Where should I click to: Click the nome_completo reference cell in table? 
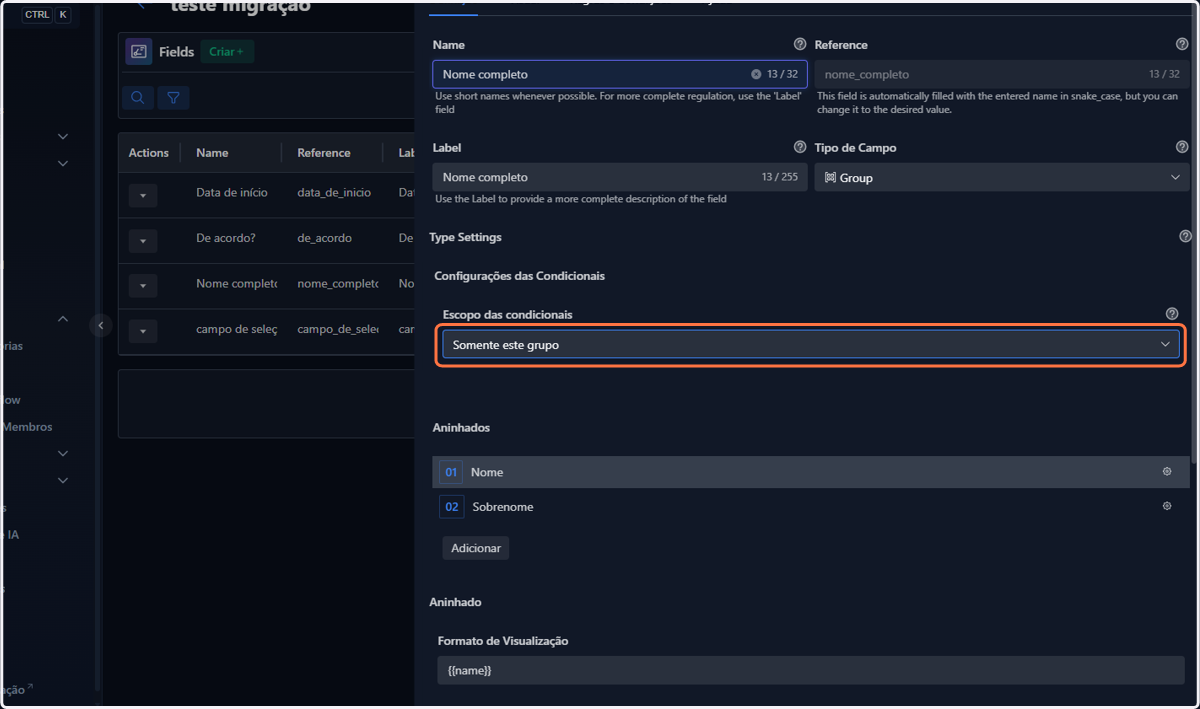[338, 283]
